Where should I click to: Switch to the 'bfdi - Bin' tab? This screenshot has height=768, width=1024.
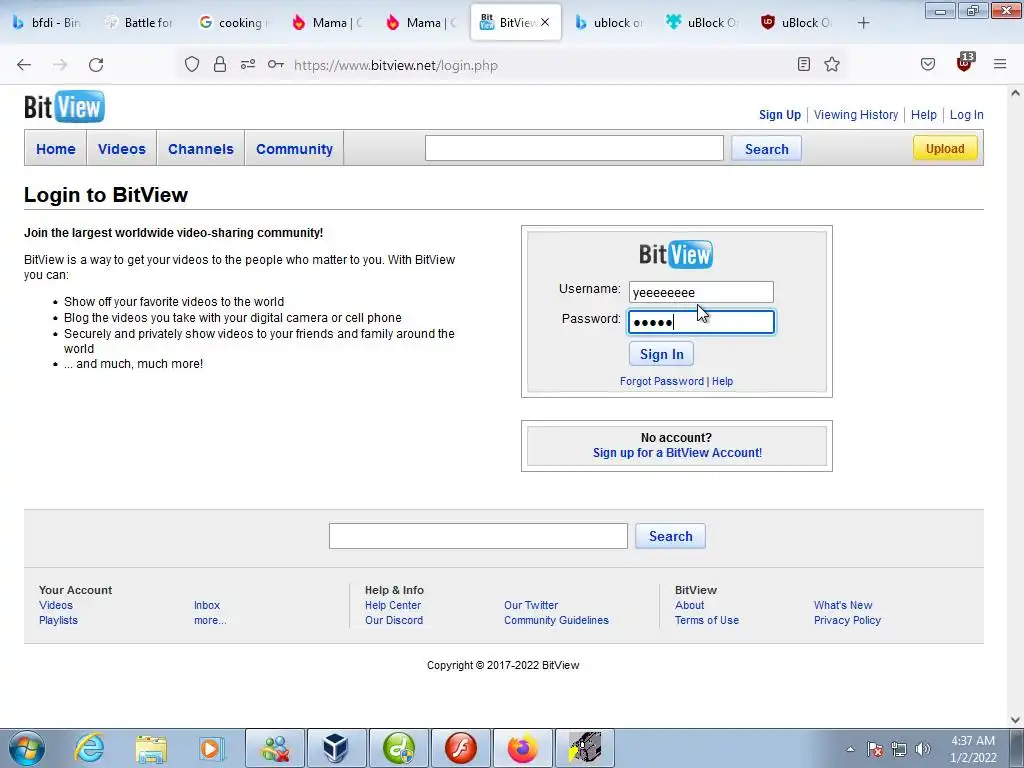tap(48, 23)
